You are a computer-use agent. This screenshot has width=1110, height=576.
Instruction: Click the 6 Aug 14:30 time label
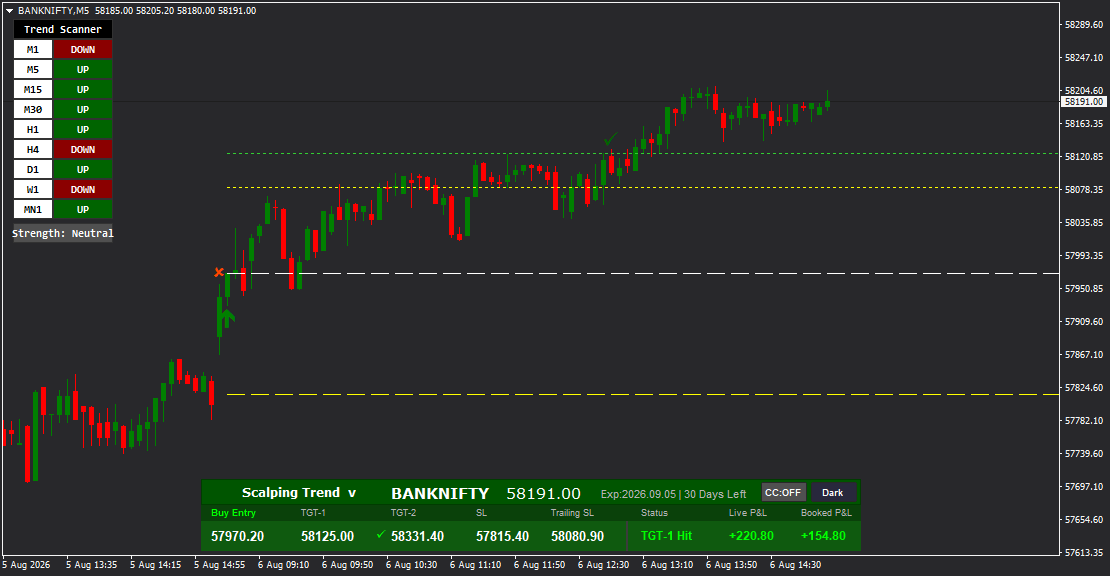(x=796, y=565)
